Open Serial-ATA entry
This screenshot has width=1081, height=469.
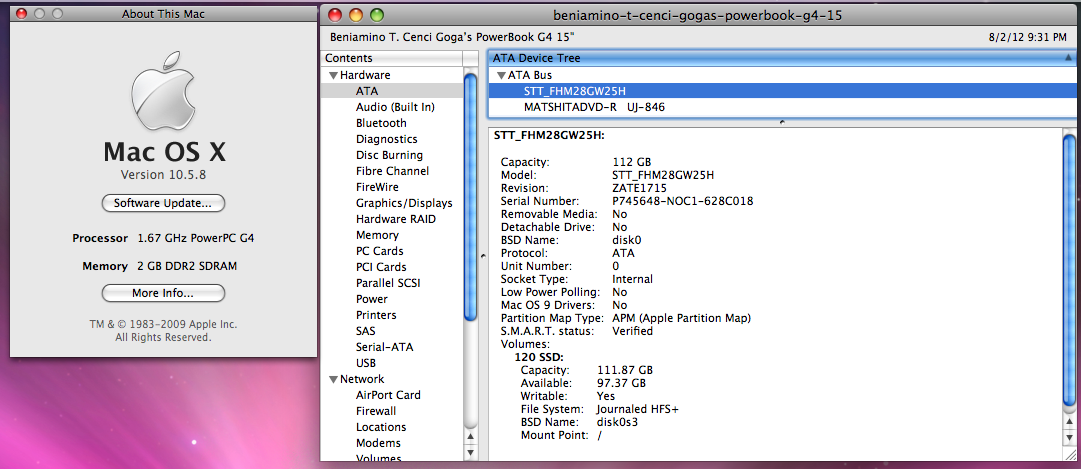(385, 347)
